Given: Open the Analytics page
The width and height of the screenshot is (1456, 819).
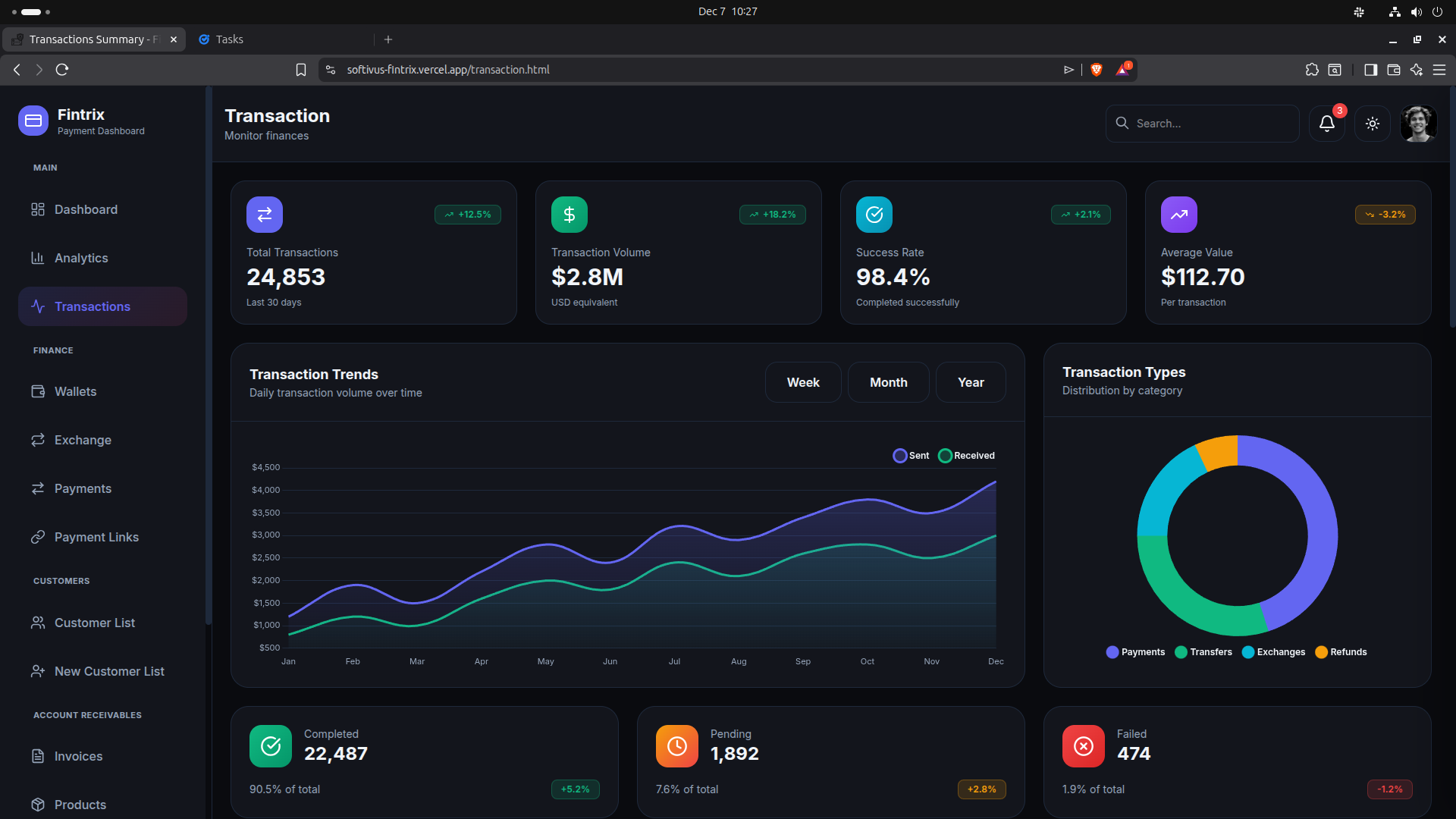Looking at the screenshot, I should click(x=81, y=258).
